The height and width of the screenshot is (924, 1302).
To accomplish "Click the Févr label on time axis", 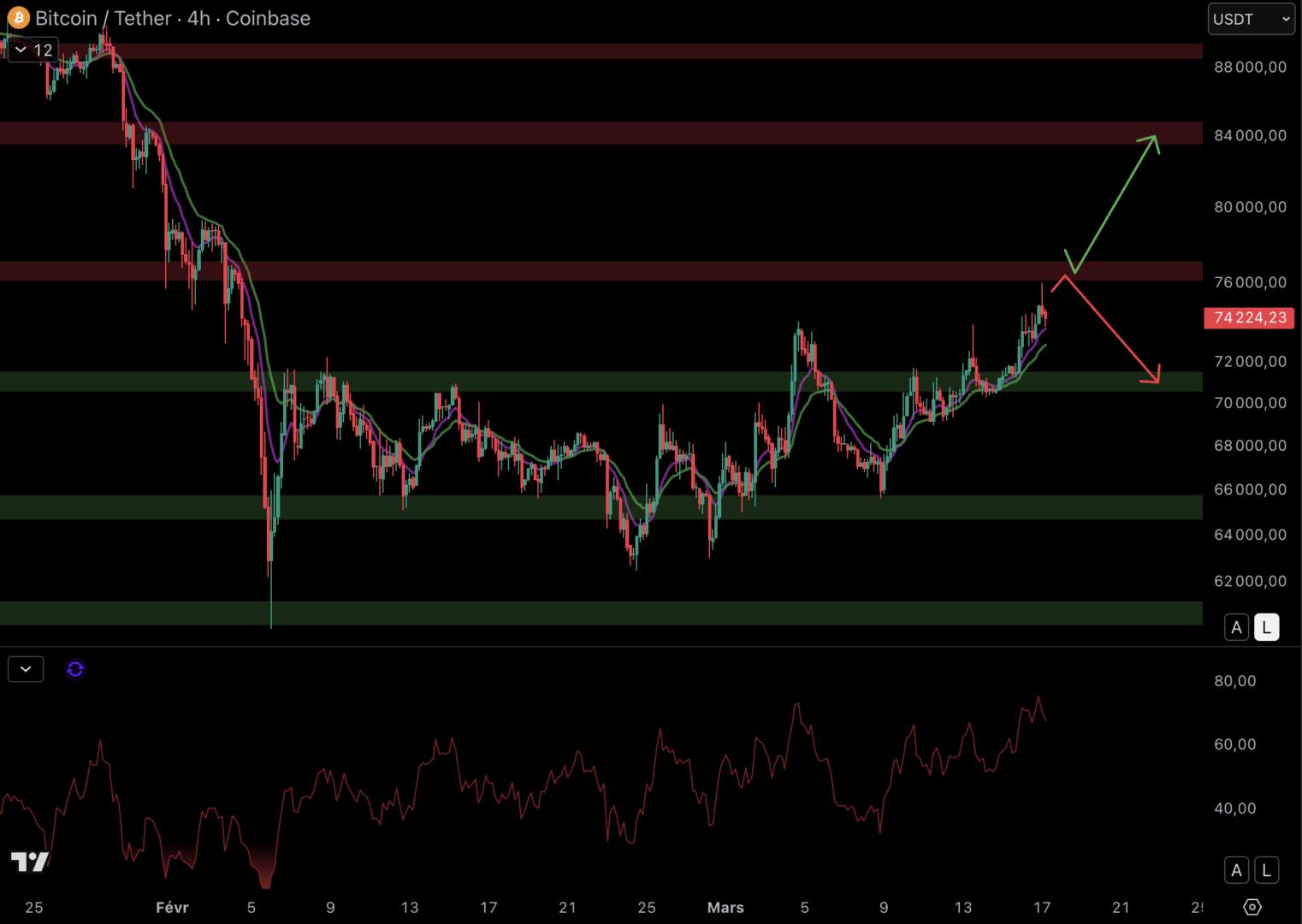I will pos(172,908).
